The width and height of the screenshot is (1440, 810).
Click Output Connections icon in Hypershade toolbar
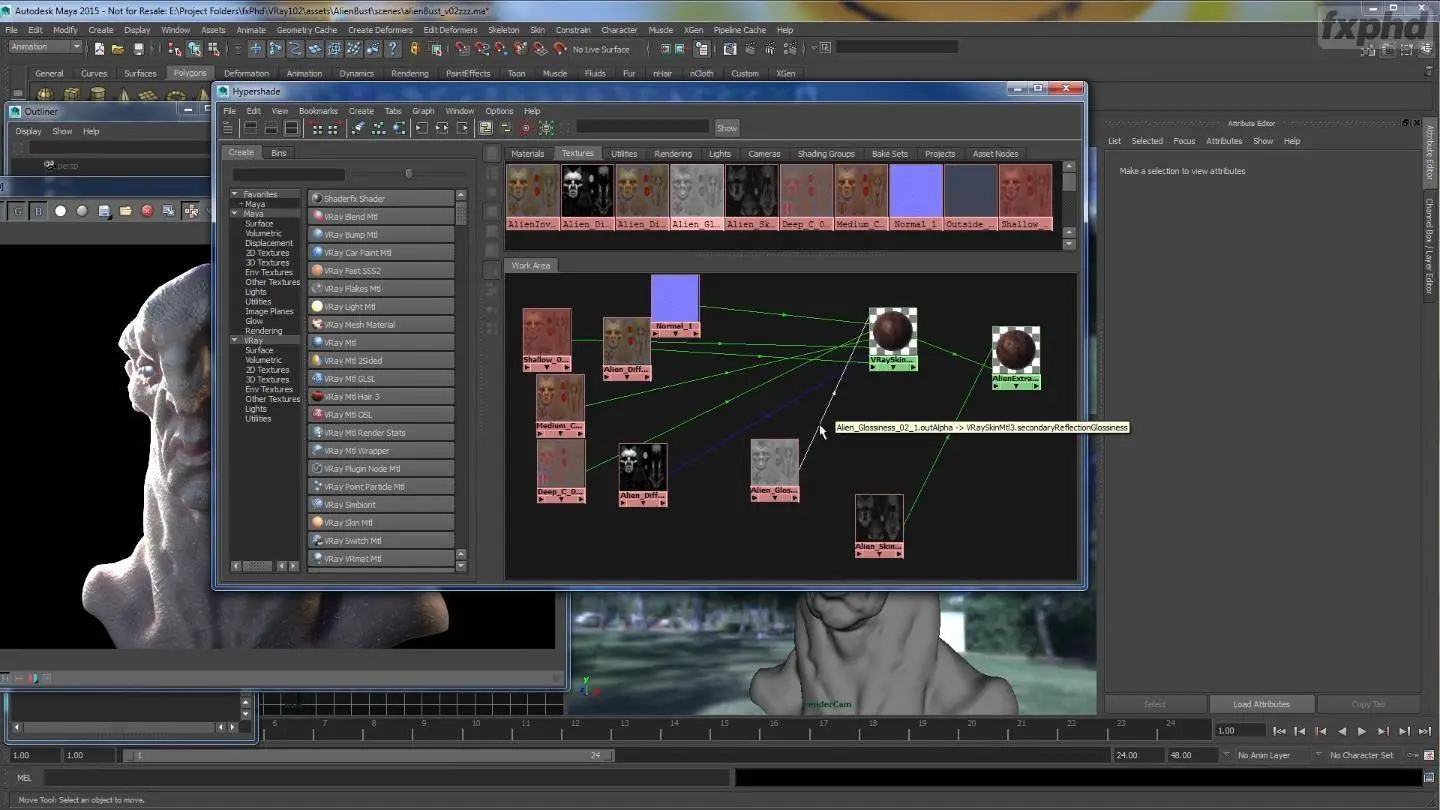coord(462,128)
